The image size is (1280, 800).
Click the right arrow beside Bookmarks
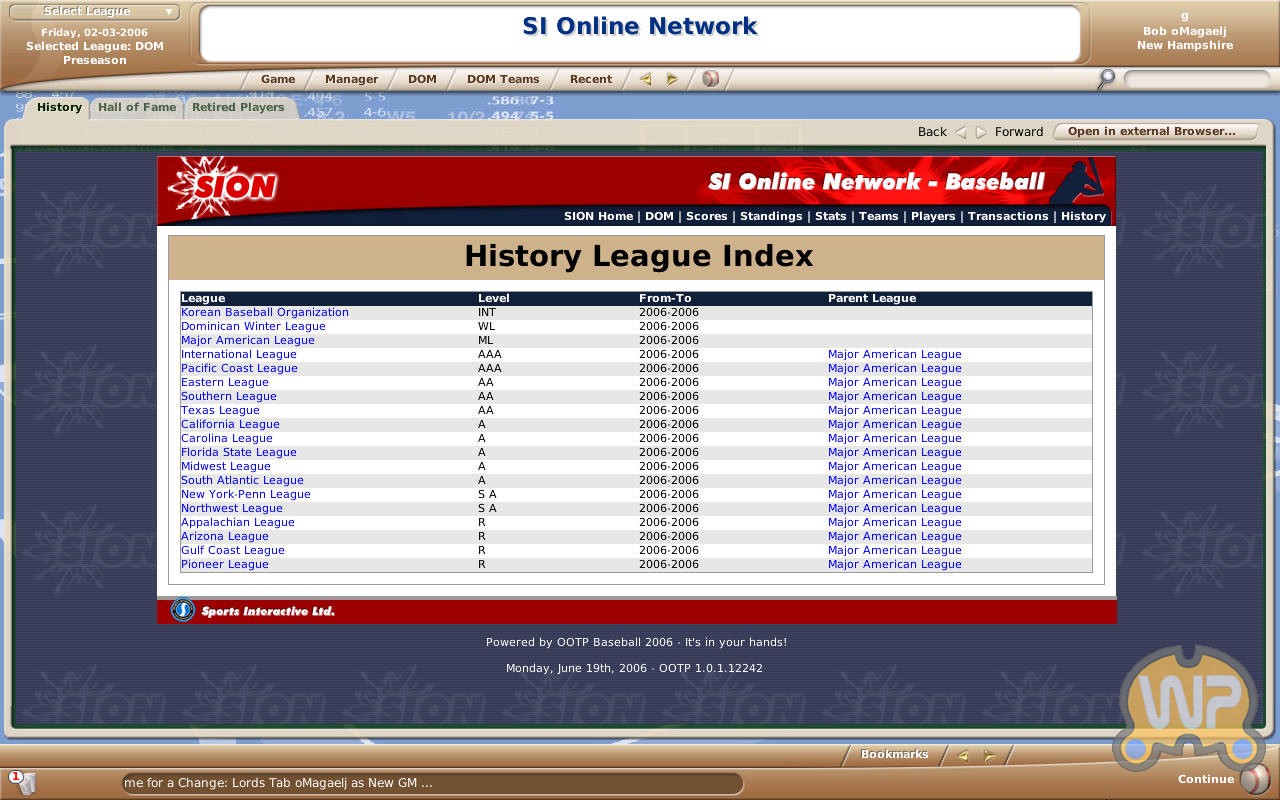(x=989, y=756)
